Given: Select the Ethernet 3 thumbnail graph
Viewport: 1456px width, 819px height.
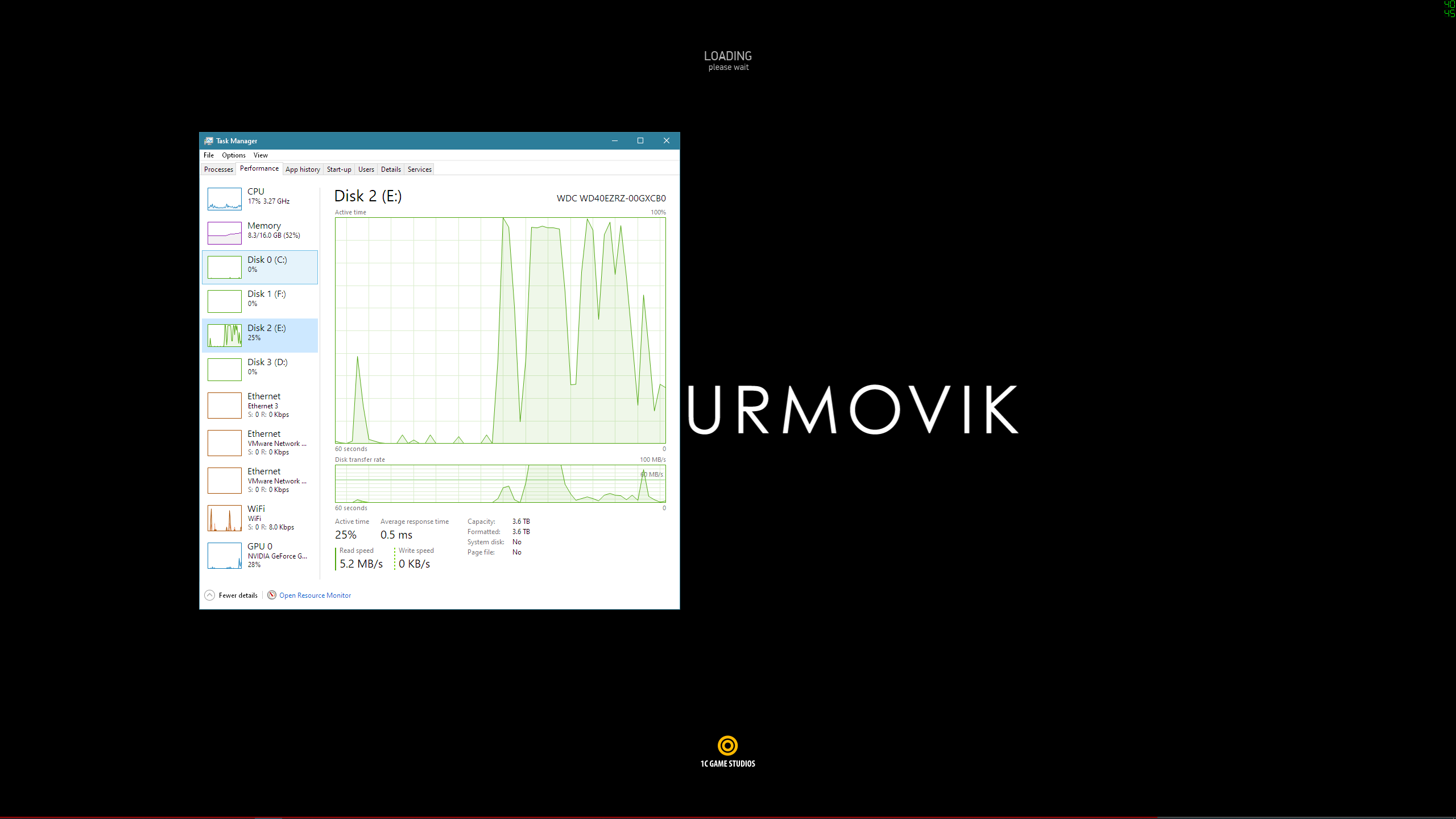Looking at the screenshot, I should tap(225, 406).
